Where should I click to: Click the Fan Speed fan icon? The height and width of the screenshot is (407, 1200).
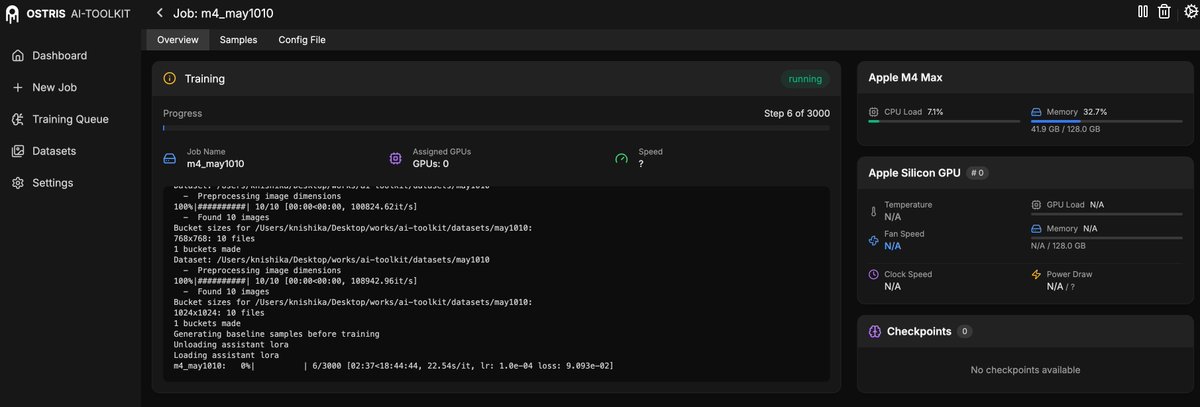874,240
